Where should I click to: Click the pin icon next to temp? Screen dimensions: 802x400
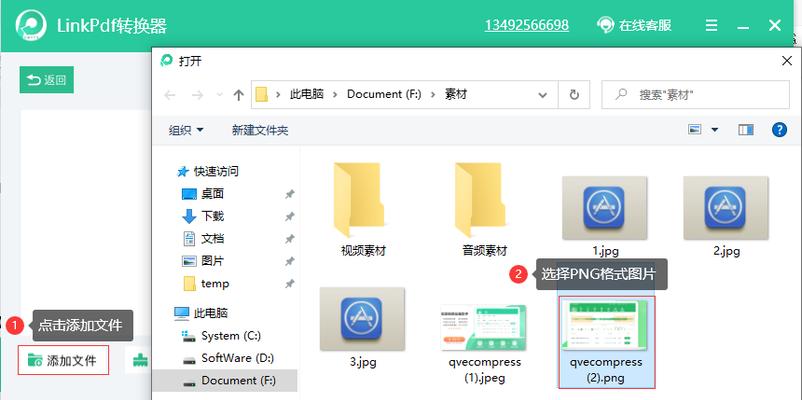point(289,283)
